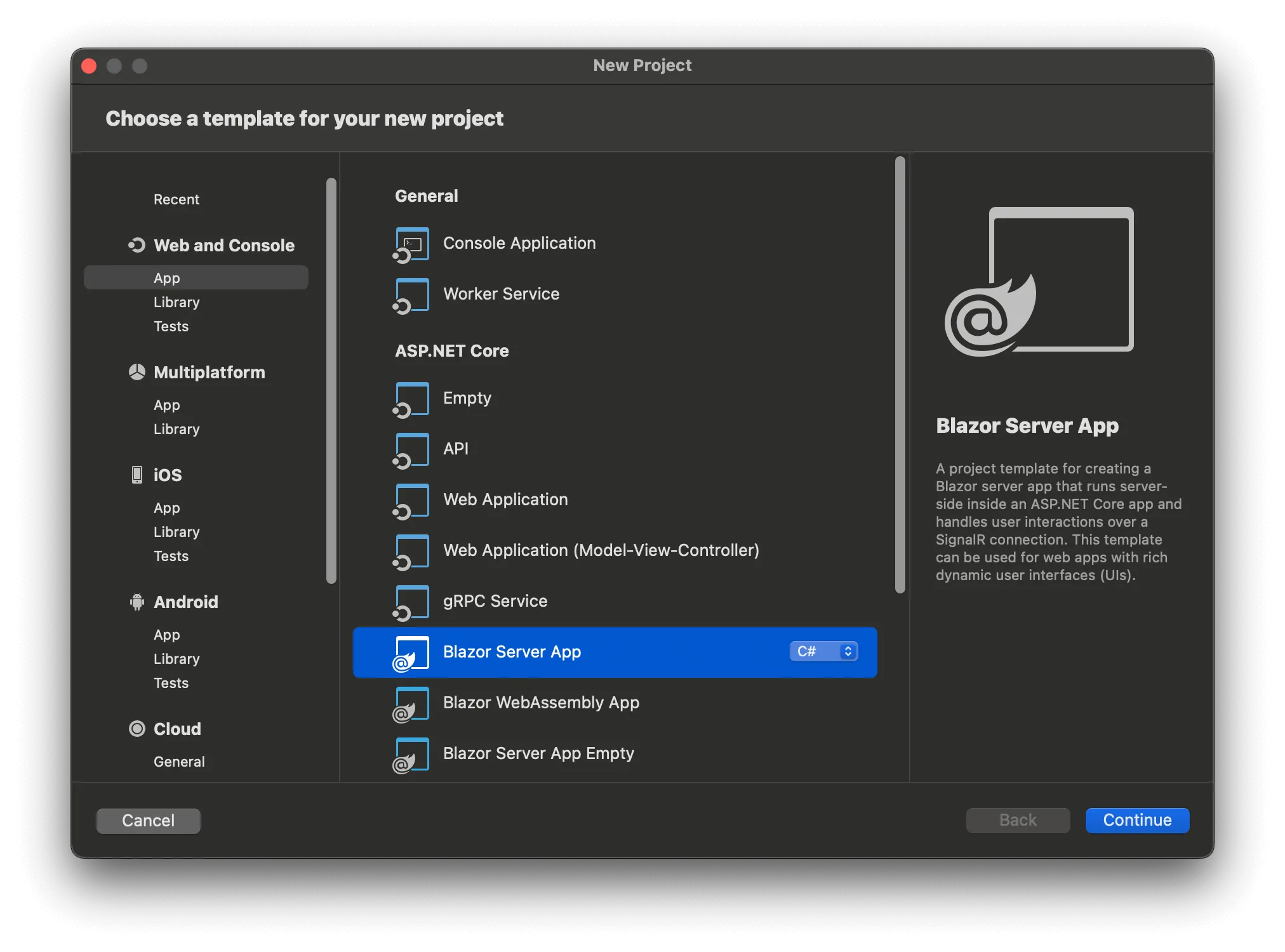The width and height of the screenshot is (1285, 952).
Task: Click the Cloud category icon
Action: pyautogui.click(x=136, y=729)
